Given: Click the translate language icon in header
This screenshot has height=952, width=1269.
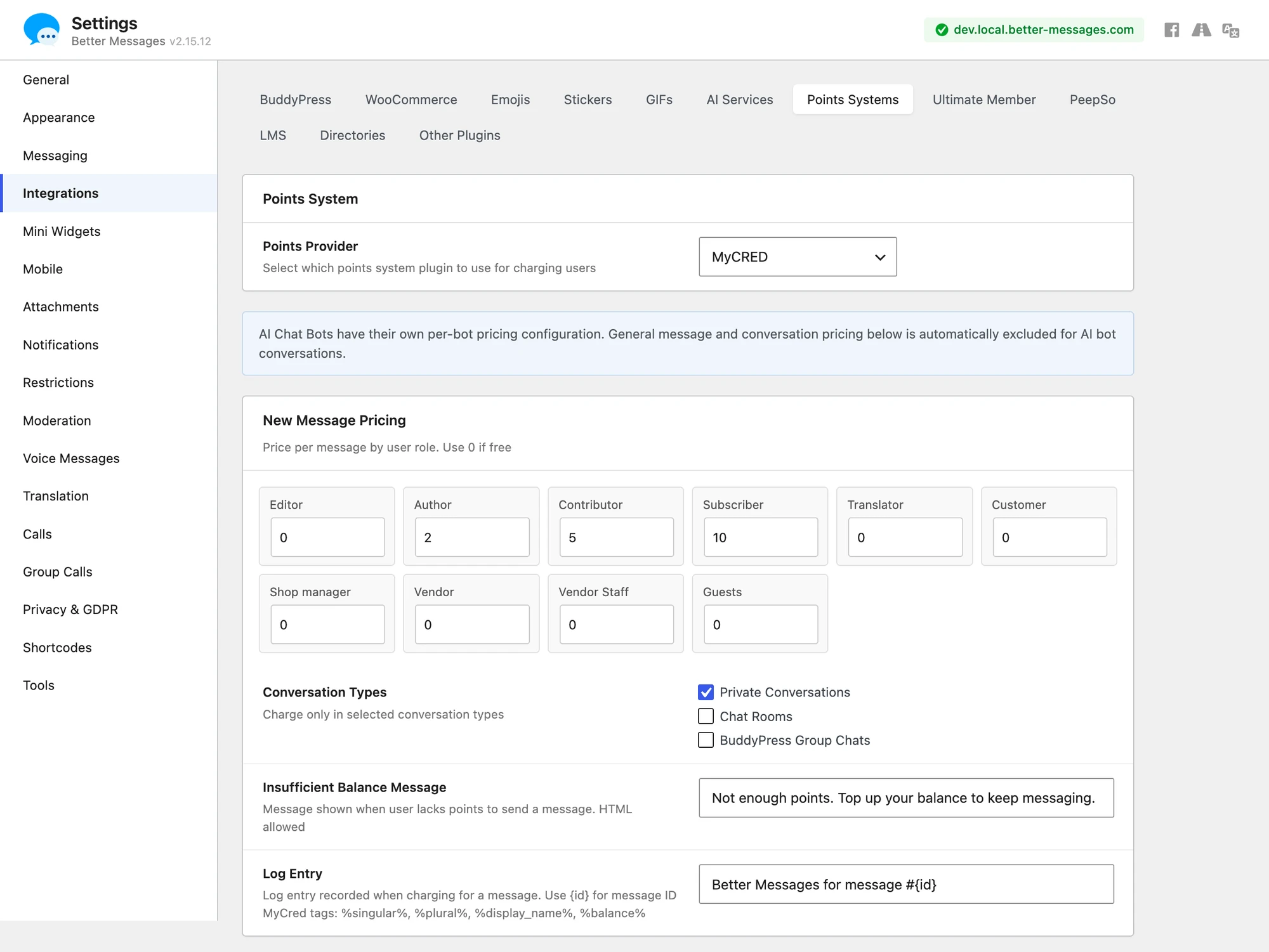Looking at the screenshot, I should pyautogui.click(x=1231, y=30).
